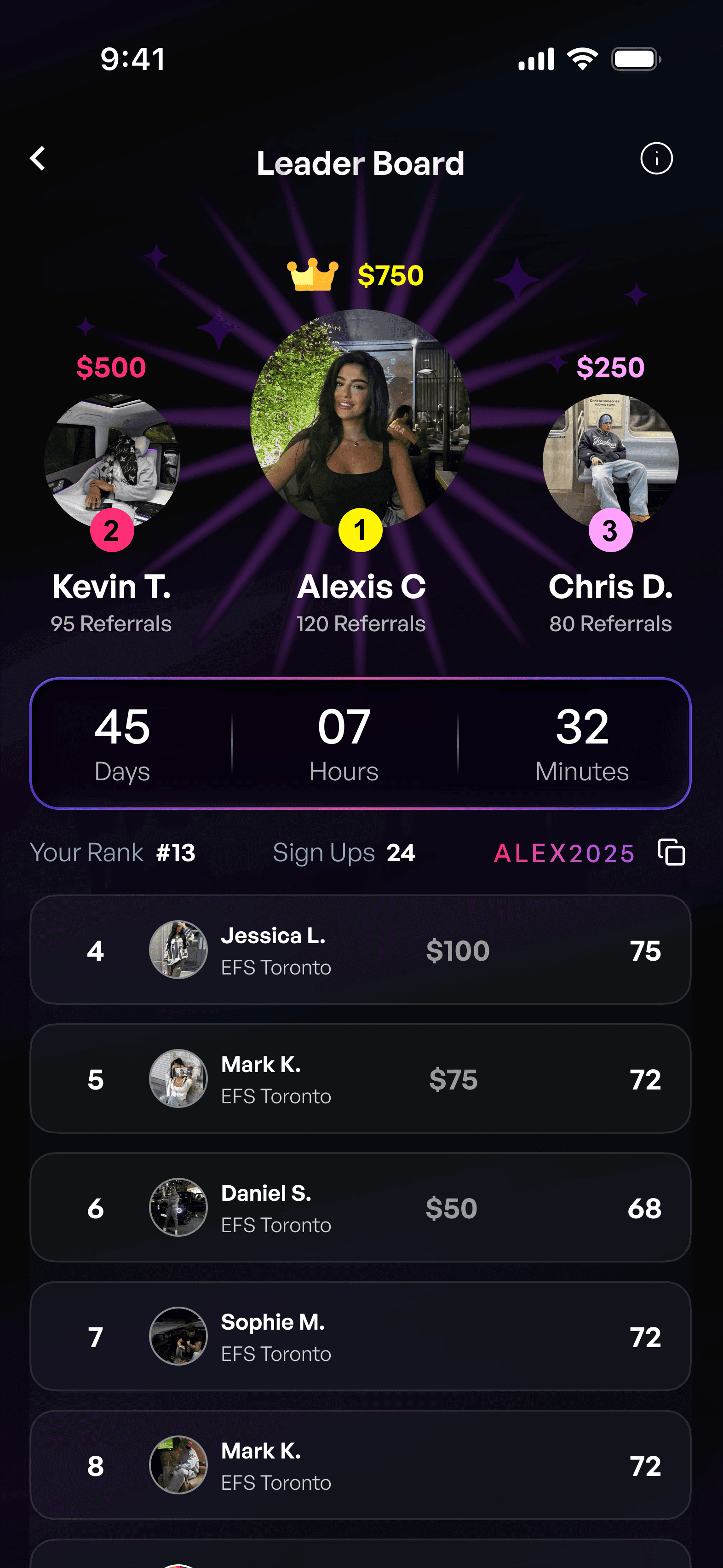Screen dimensions: 723x1568
Task: Tap the Wi-Fi status icon
Action: tap(582, 59)
